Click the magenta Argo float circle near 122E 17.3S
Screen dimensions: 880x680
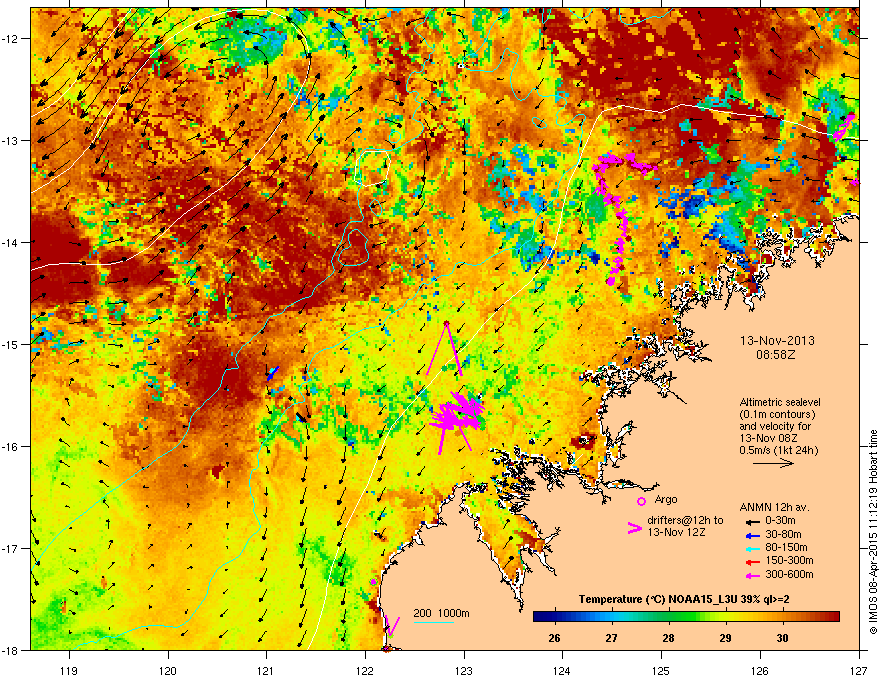(x=373, y=582)
